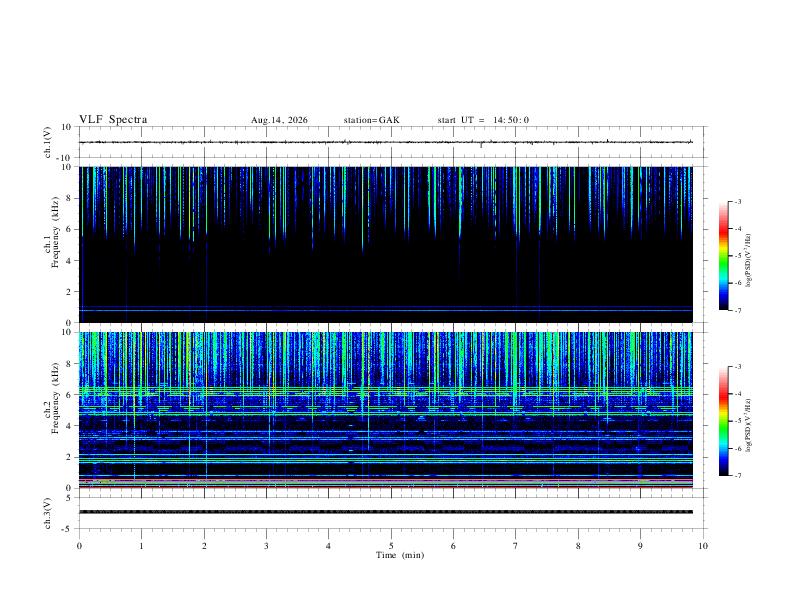Screen dimensions: 792x612
Task: Click the ch.2 Frequency (kHz) axis label
Action: [x=51, y=411]
